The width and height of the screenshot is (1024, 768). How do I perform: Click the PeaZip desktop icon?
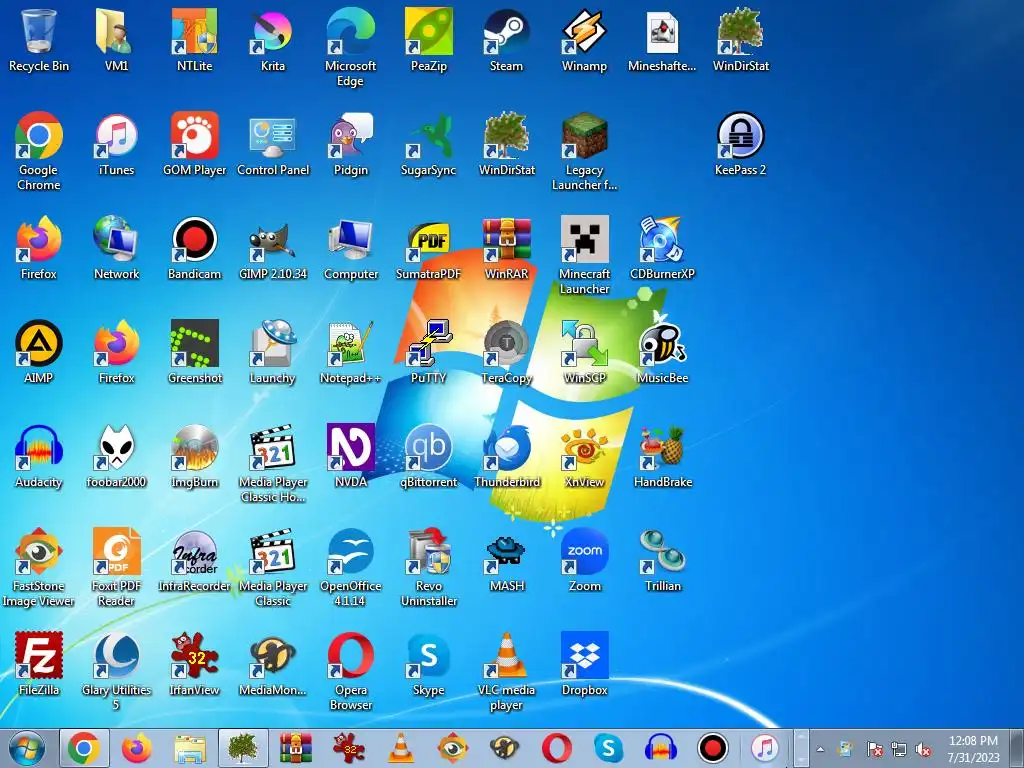tap(428, 39)
